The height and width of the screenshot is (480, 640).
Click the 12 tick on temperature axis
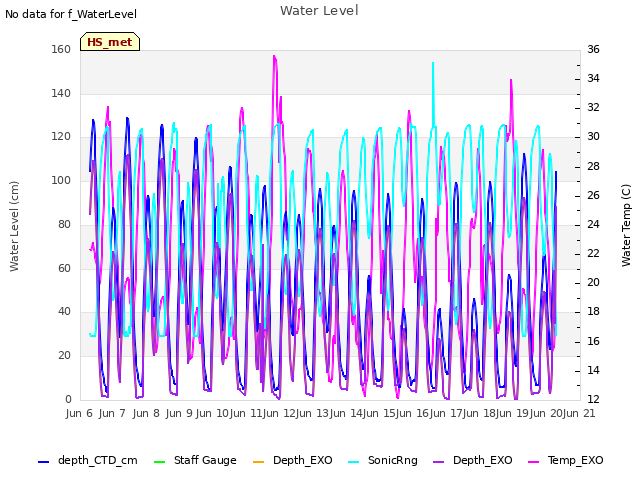[x=593, y=400]
